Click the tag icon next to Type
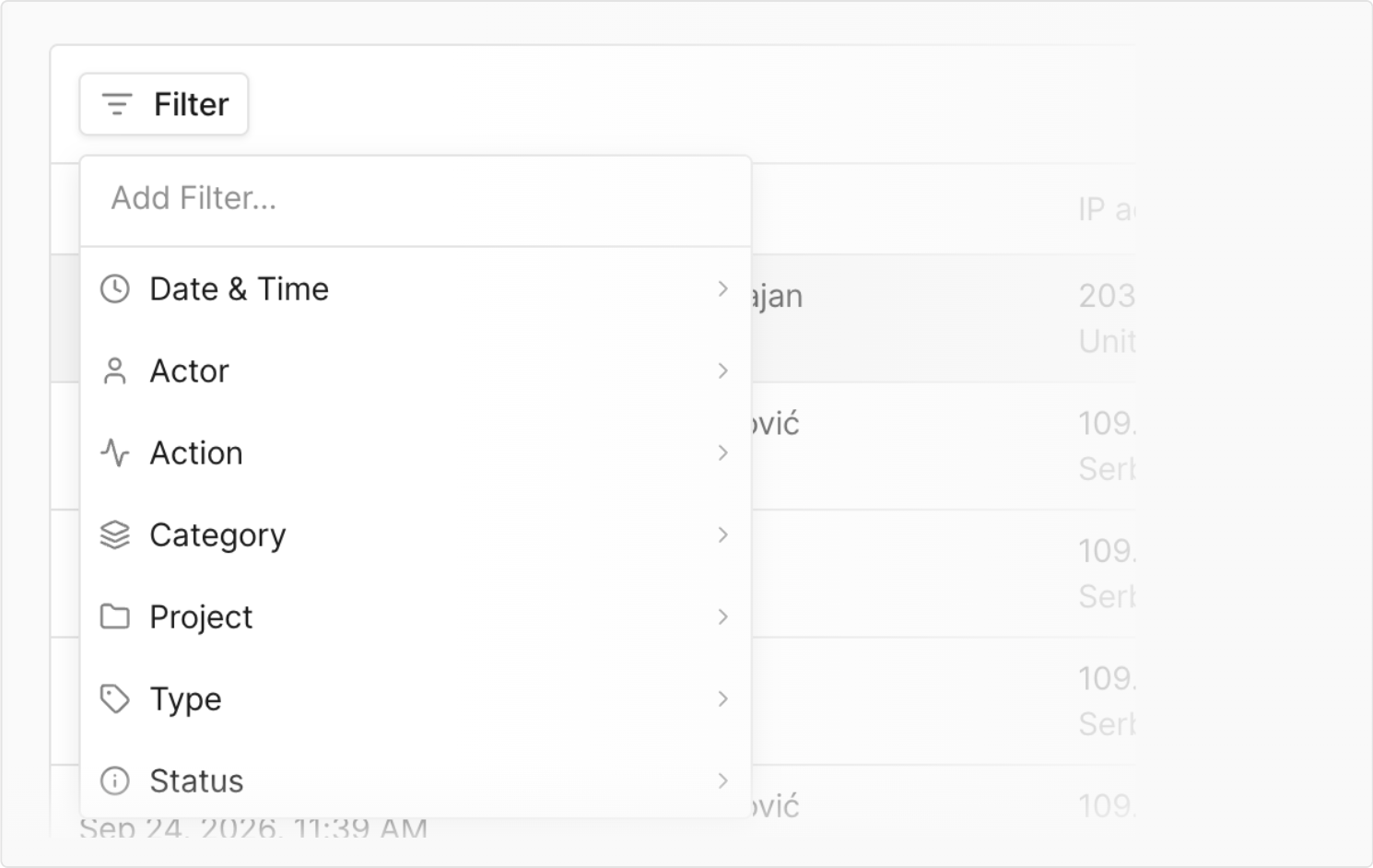The width and height of the screenshot is (1373, 868). pos(114,698)
